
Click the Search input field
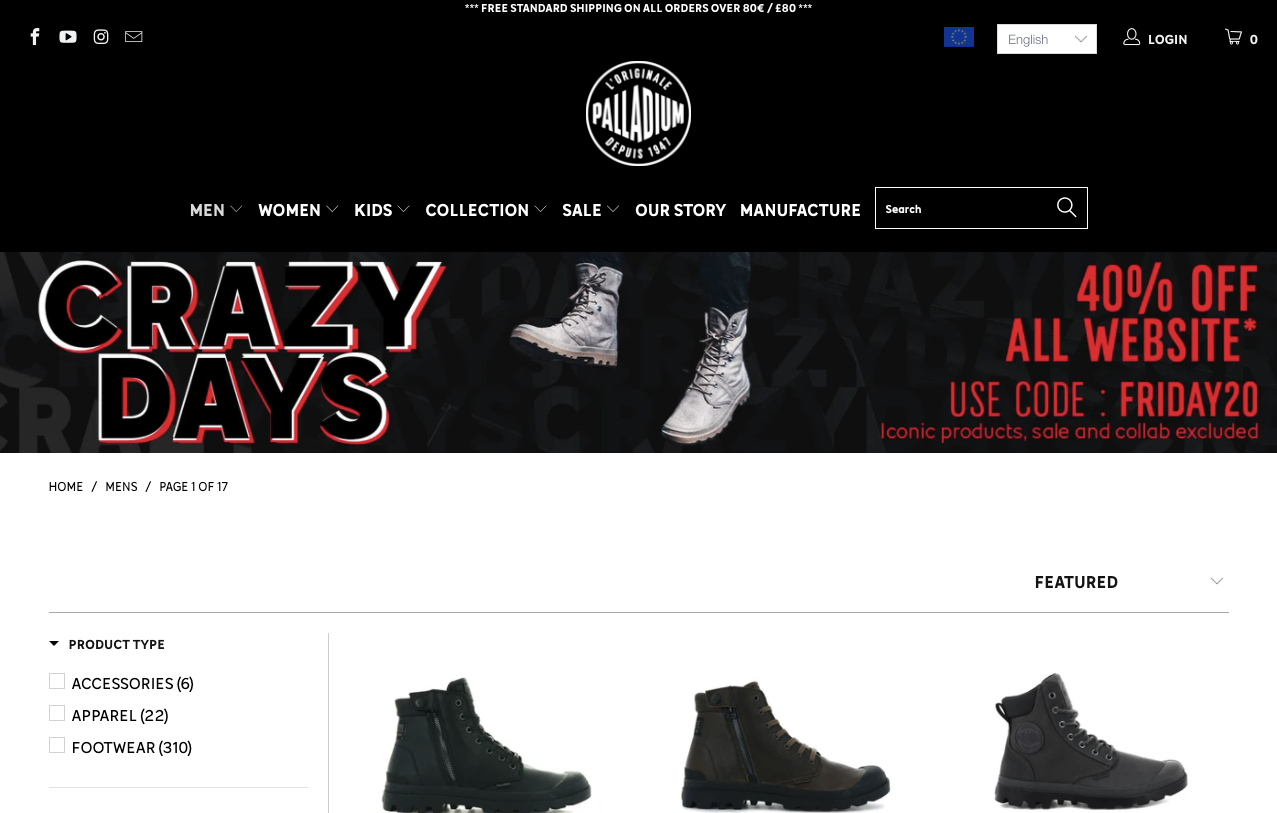[965, 208]
